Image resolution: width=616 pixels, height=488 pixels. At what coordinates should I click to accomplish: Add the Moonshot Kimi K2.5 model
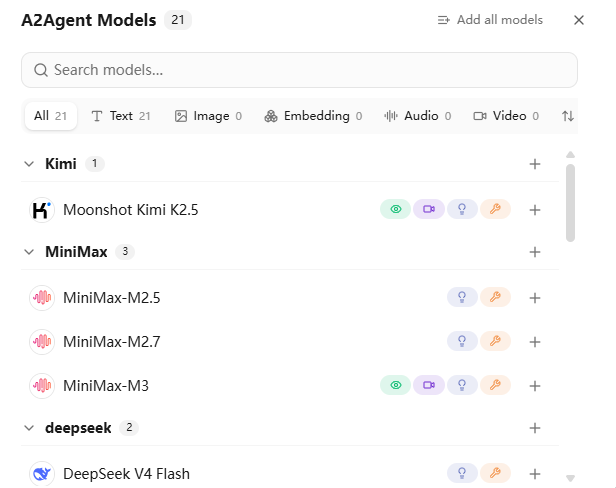[x=535, y=210]
